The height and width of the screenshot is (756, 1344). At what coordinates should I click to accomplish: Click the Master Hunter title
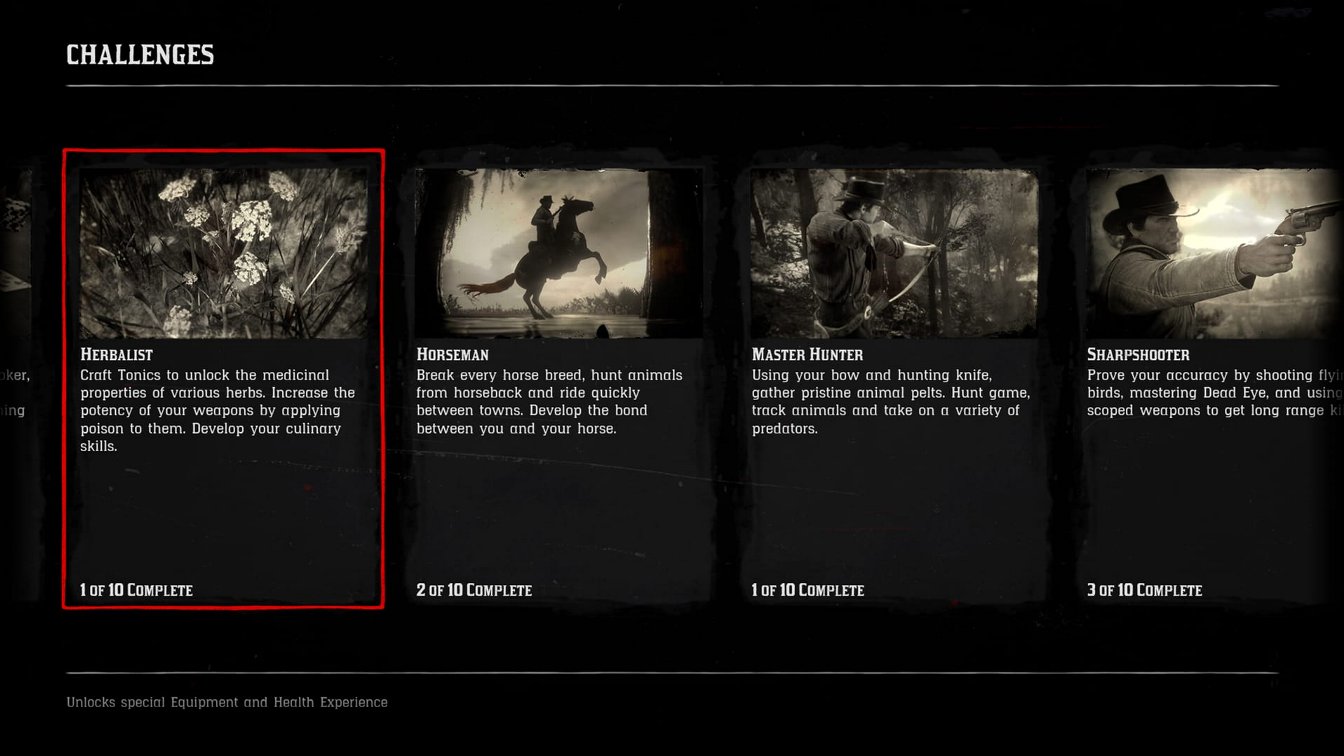[x=808, y=355]
